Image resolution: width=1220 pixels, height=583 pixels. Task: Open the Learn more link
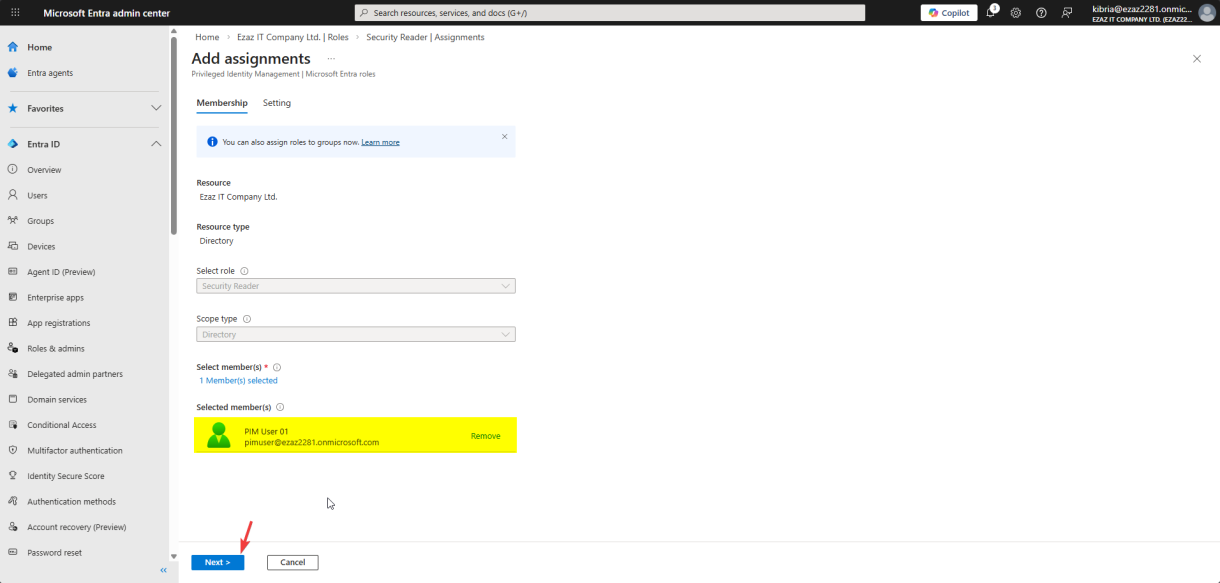[x=380, y=142]
